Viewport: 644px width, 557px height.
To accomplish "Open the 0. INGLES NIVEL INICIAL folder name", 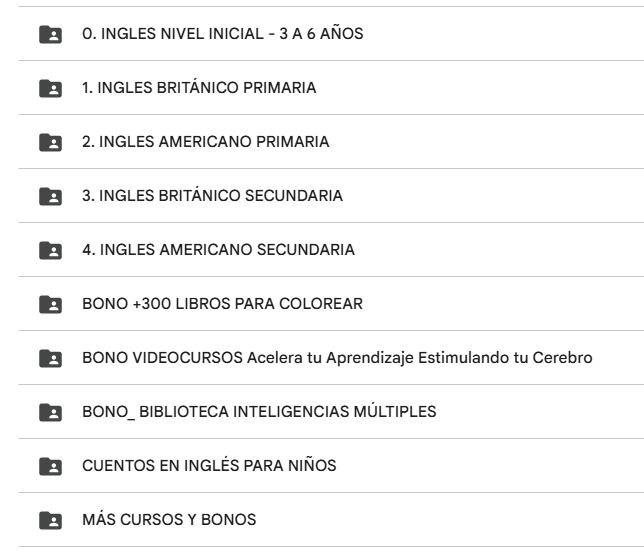I will (x=222, y=35).
